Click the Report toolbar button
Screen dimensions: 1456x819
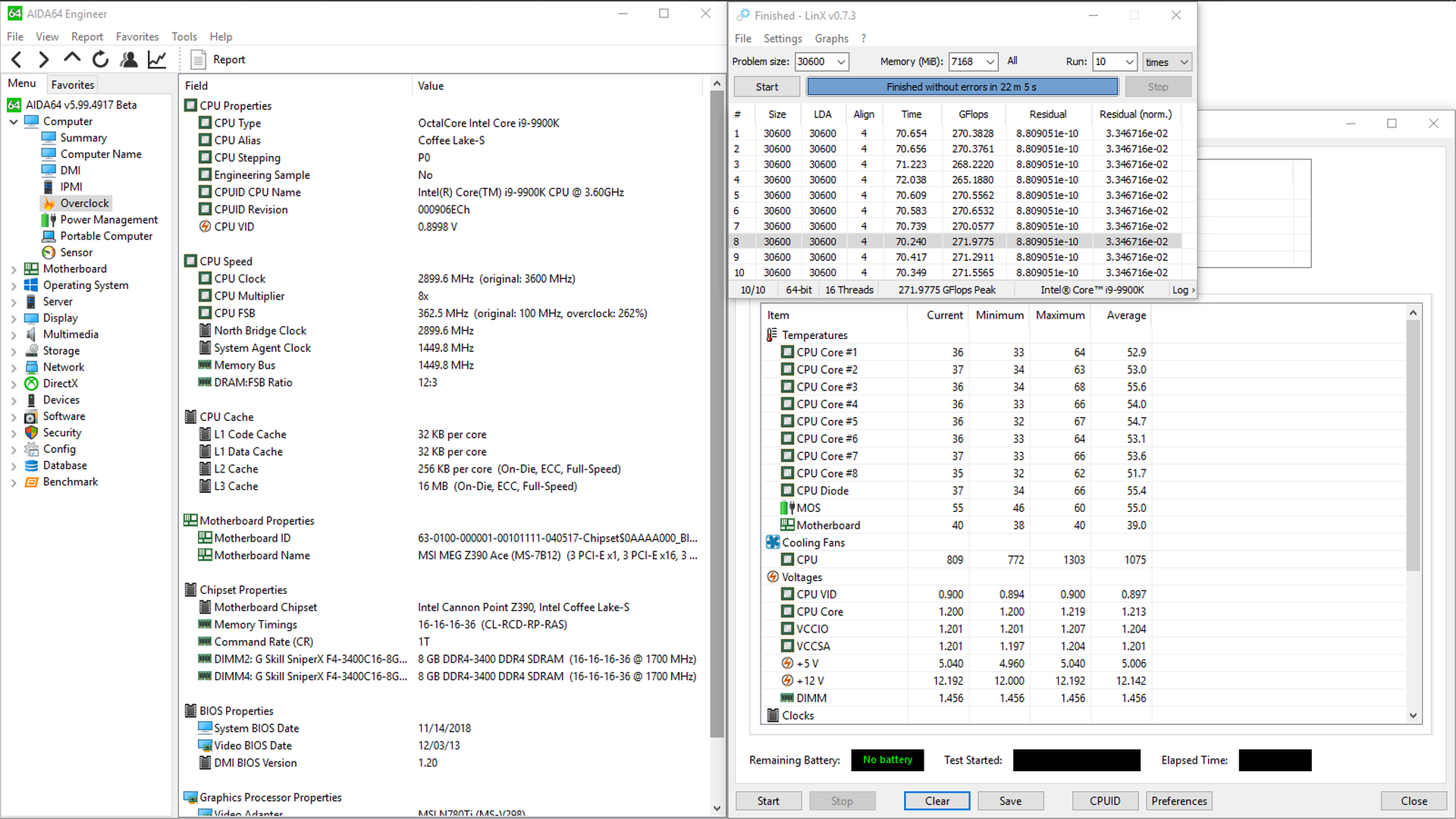(x=218, y=59)
